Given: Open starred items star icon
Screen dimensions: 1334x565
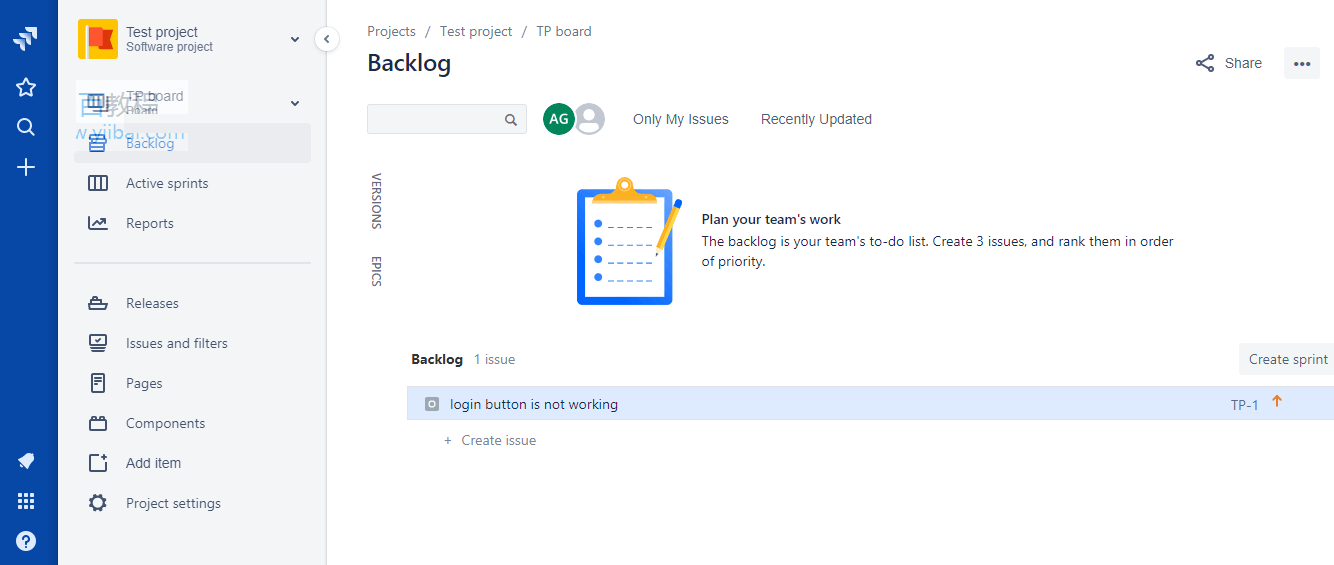Looking at the screenshot, I should 26,87.
